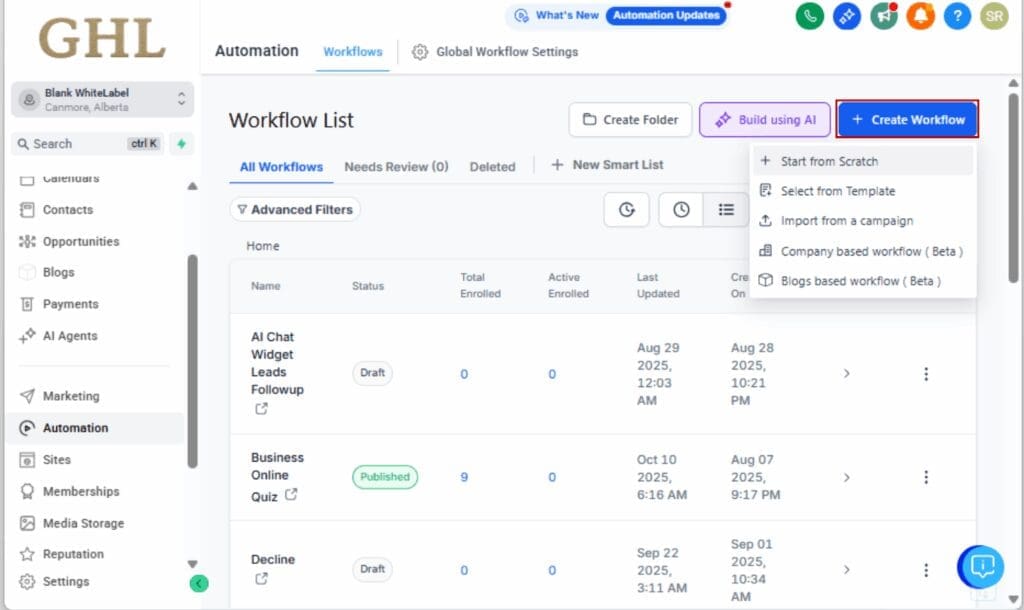Click the blue help question mark icon
1024x610 pixels.
957,16
